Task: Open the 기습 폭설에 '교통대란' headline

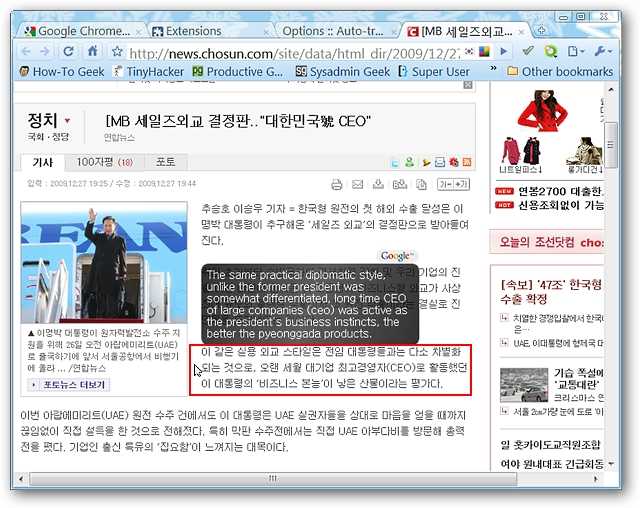Action: [578, 378]
